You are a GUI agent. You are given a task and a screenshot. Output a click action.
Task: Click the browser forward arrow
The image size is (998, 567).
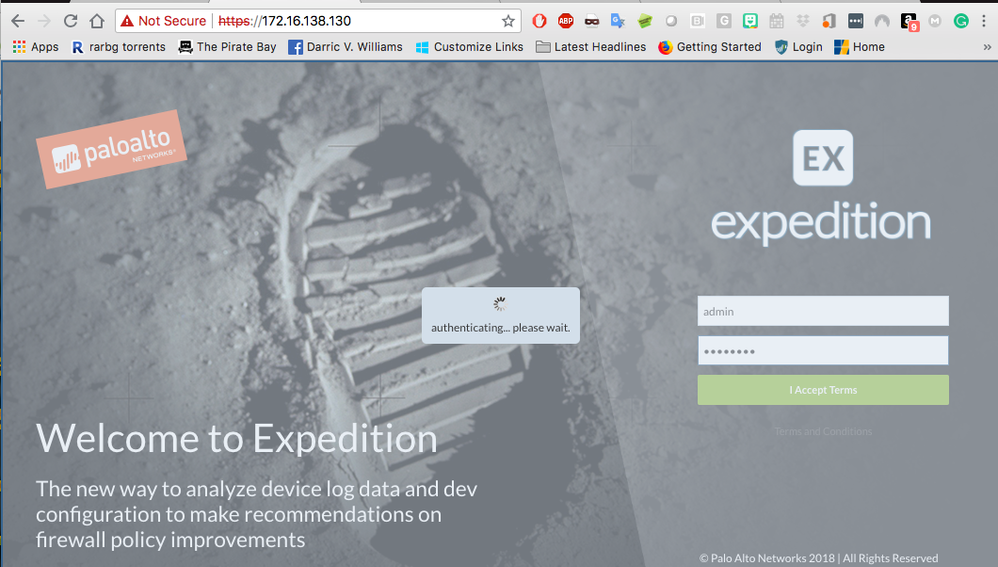coord(44,21)
